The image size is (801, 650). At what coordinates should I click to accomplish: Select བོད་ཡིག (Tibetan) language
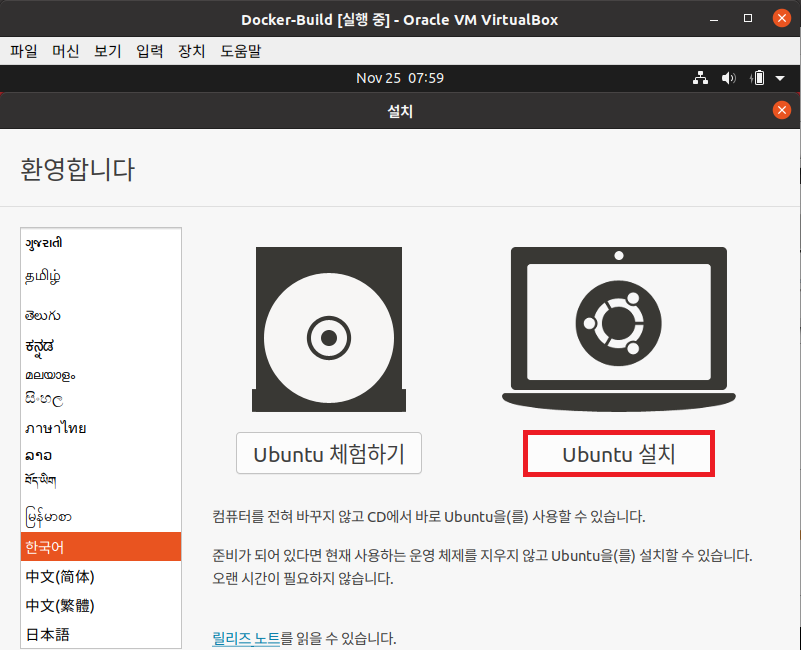(101, 480)
